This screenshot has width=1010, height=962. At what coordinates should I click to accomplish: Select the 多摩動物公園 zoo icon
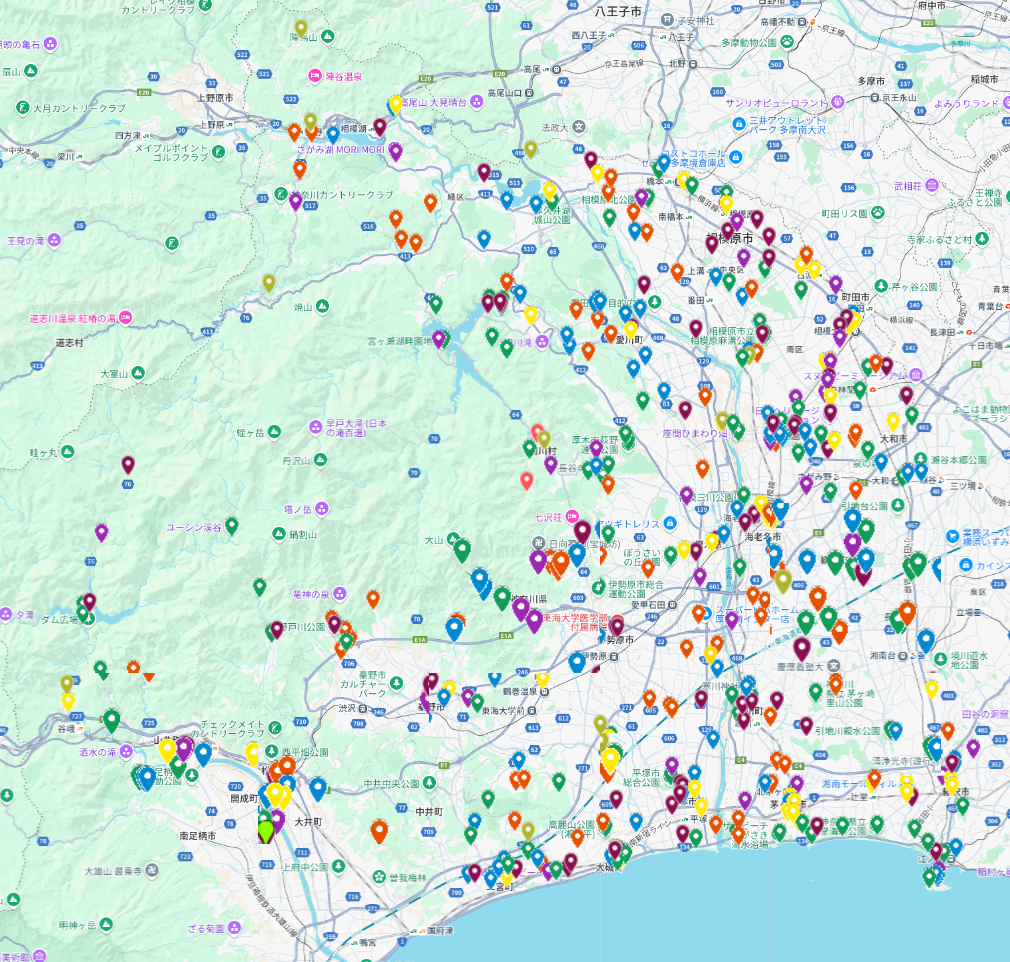click(786, 42)
